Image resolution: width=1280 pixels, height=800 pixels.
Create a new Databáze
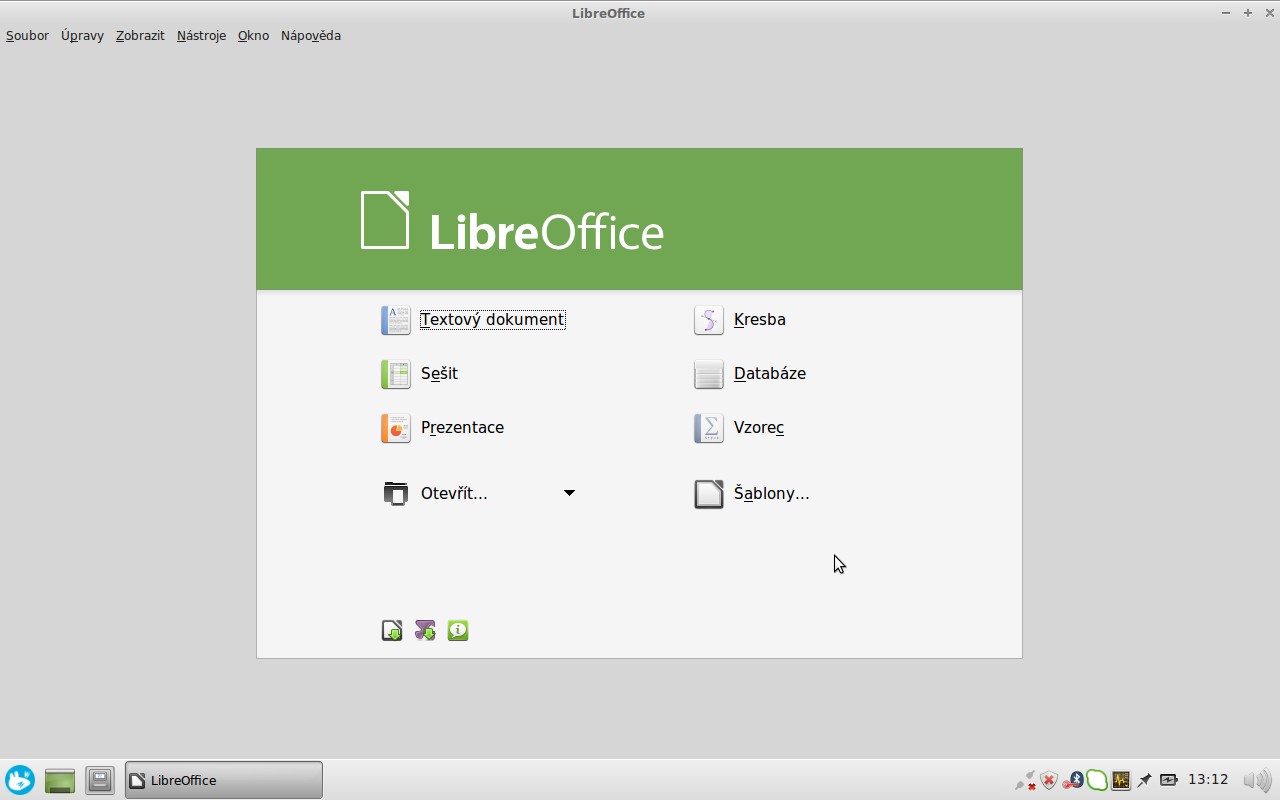[x=750, y=374]
